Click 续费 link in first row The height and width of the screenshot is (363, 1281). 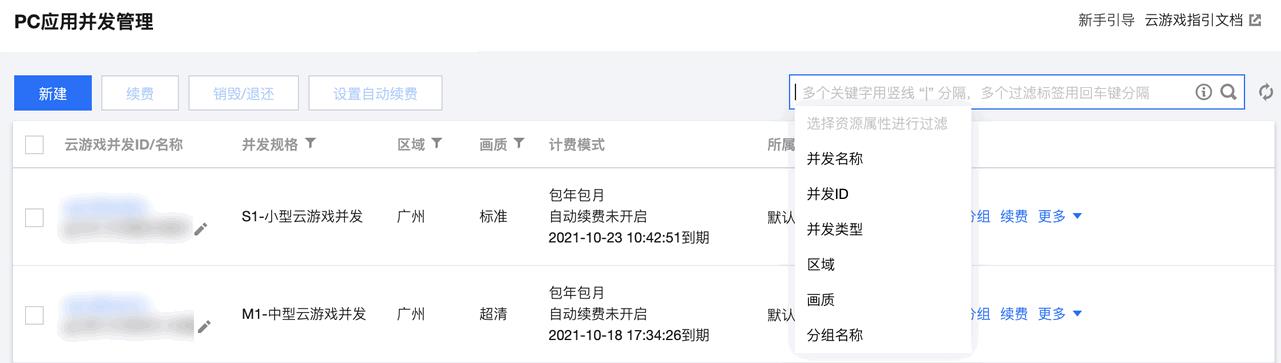(1014, 216)
